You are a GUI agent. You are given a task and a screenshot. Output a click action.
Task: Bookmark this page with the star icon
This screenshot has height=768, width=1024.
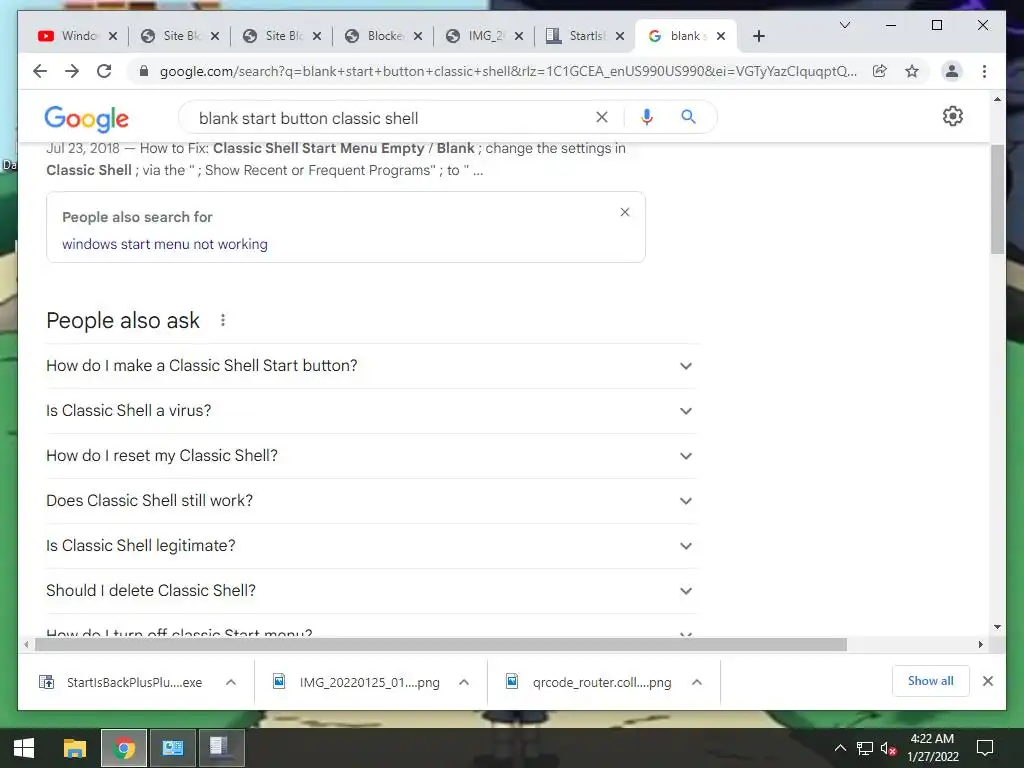pyautogui.click(x=912, y=71)
